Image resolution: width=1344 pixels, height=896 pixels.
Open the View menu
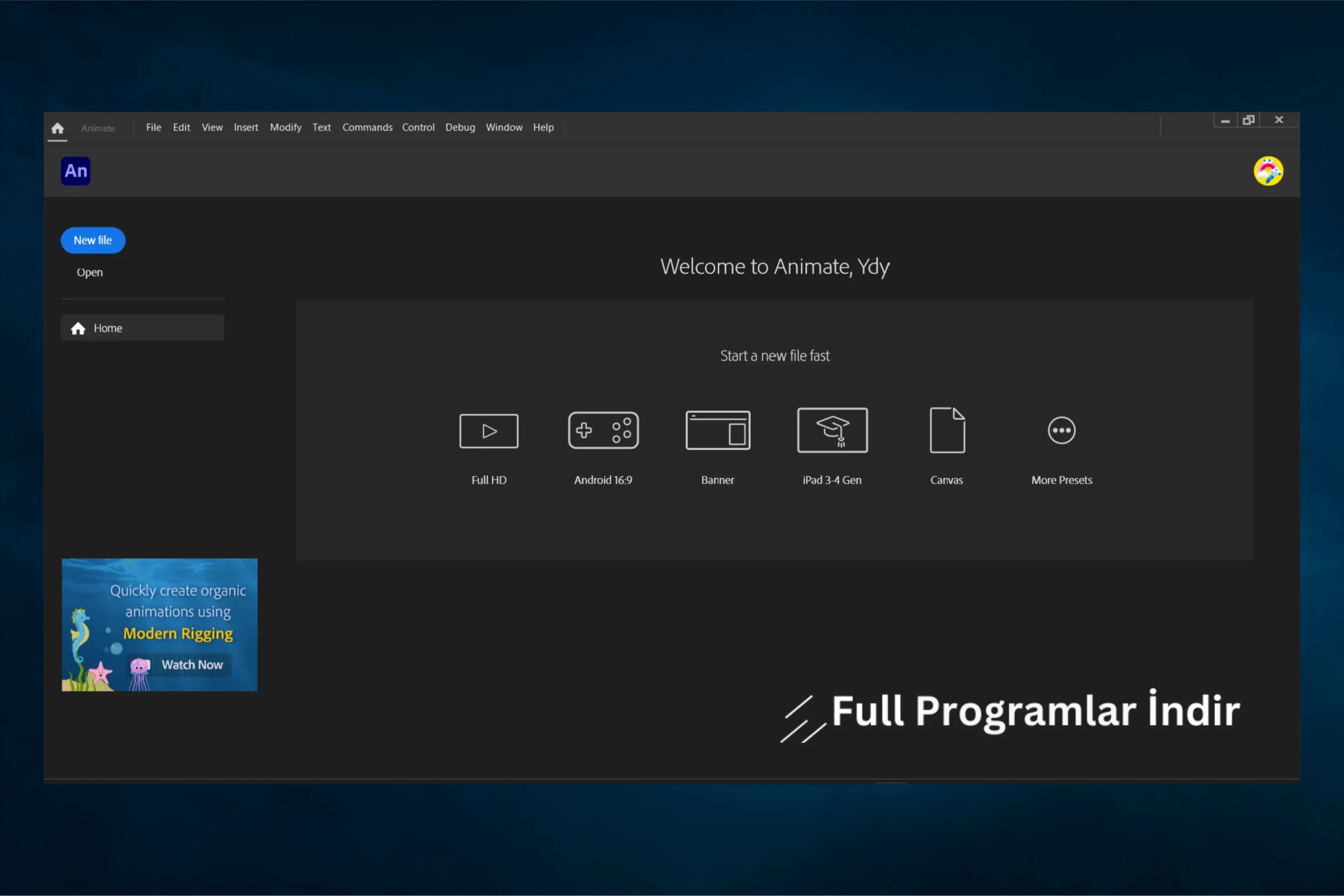coord(212,128)
